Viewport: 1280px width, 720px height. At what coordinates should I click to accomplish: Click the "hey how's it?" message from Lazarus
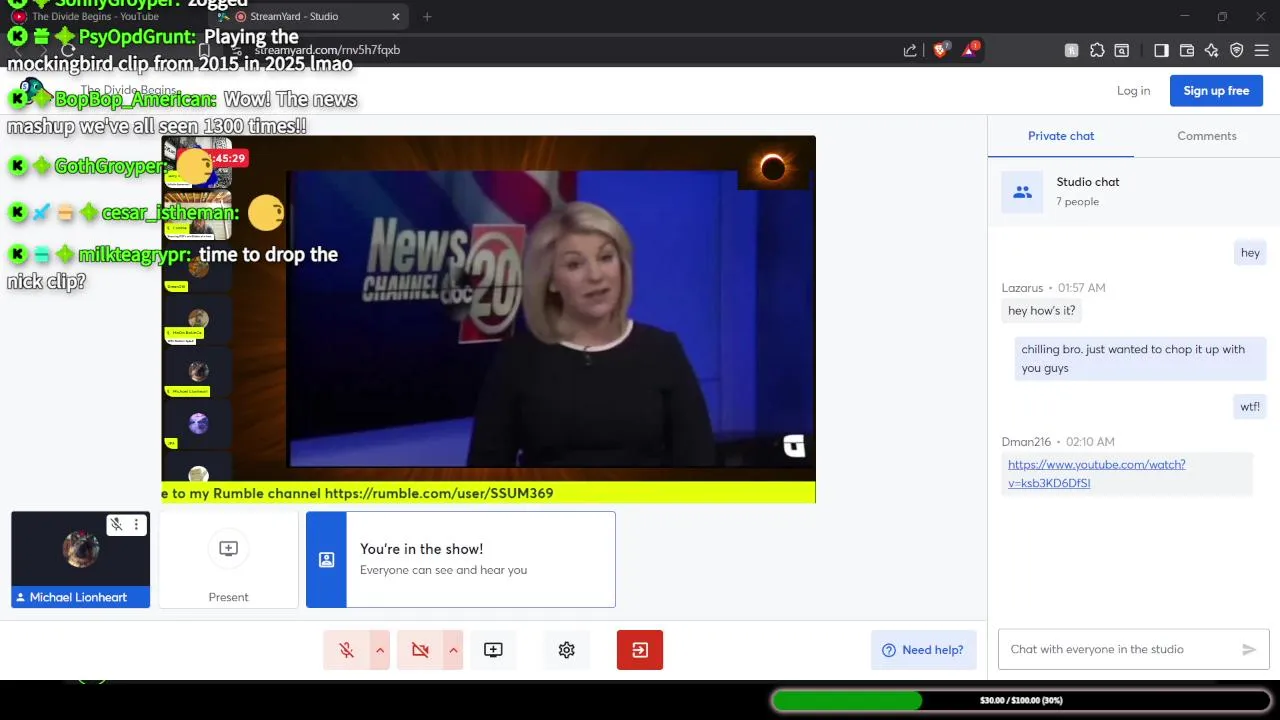coord(1041,311)
